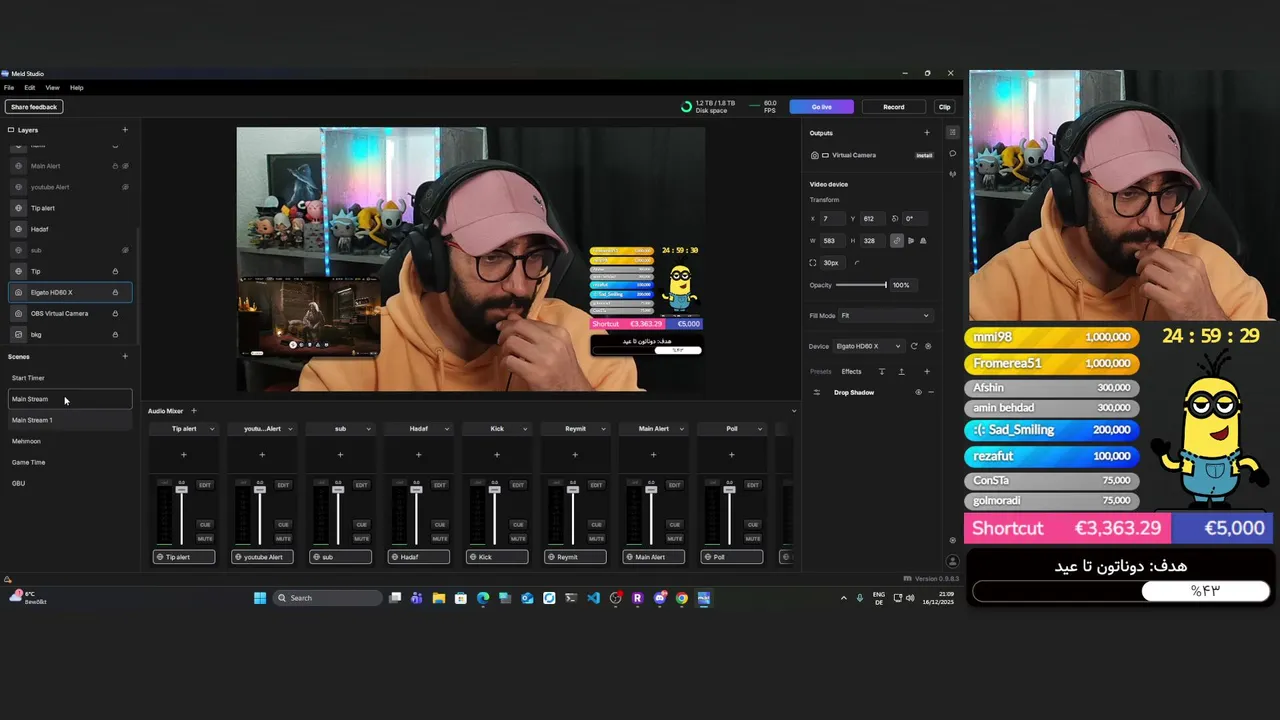Add a new effect with the Effects plus icon
Image resolution: width=1280 pixels, height=720 pixels.
[926, 372]
